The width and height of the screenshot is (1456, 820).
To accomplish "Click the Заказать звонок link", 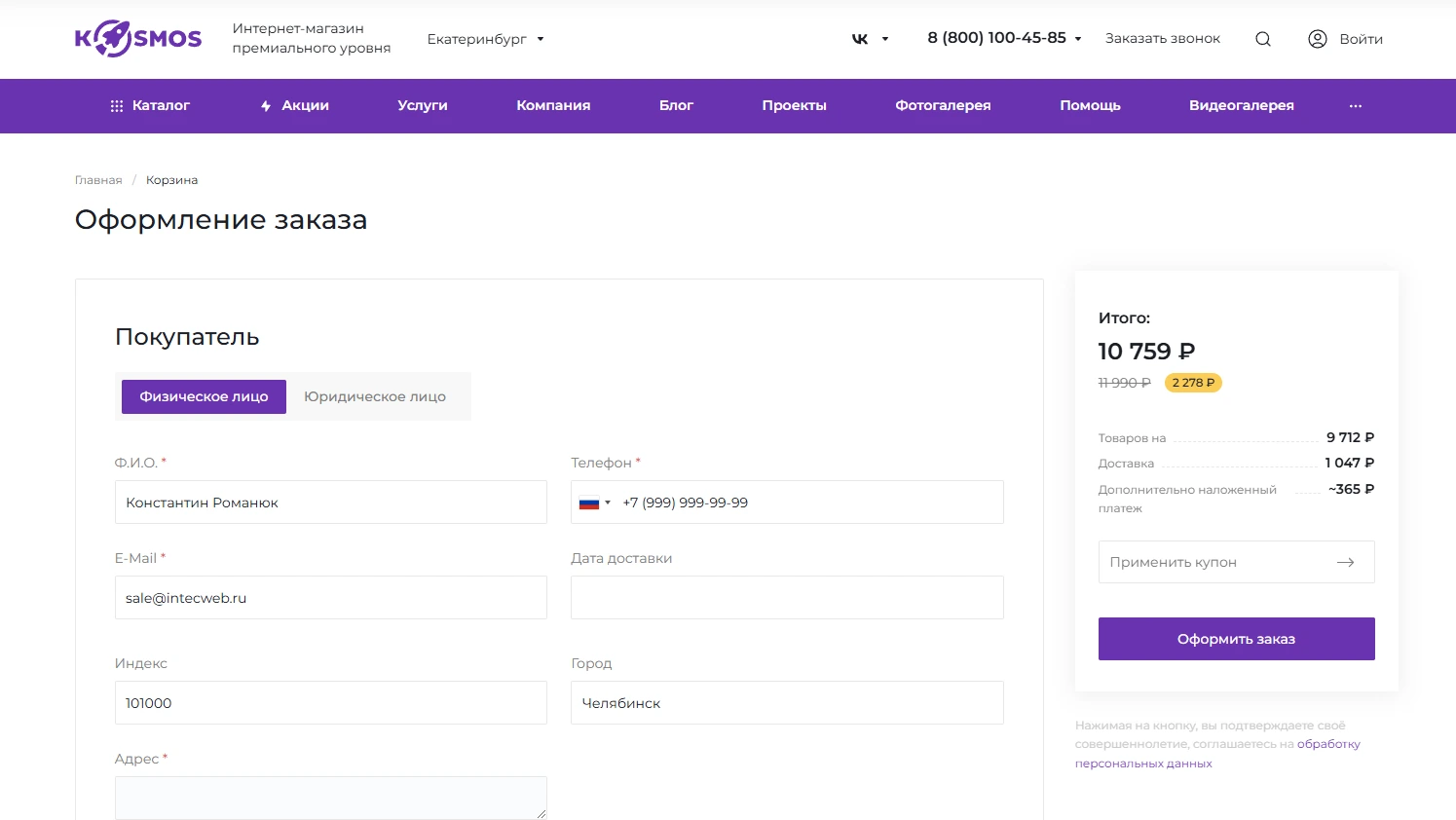I will [1162, 39].
